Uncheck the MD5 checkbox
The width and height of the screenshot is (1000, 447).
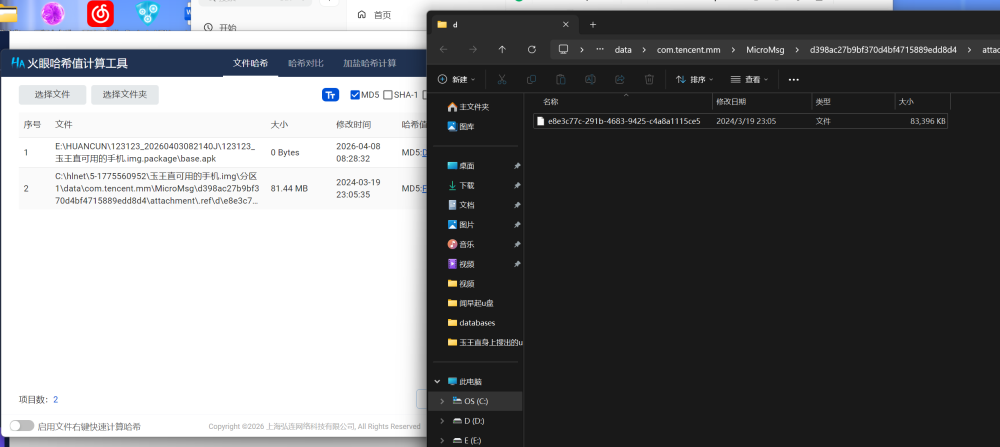click(355, 95)
